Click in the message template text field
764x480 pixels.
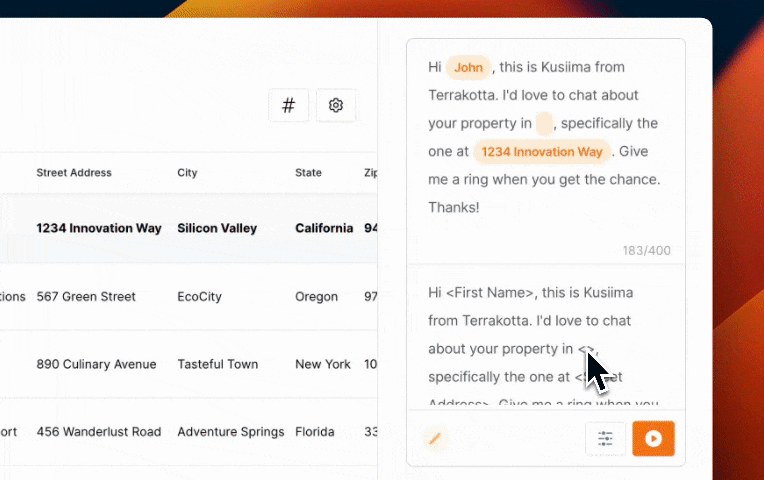click(x=546, y=338)
